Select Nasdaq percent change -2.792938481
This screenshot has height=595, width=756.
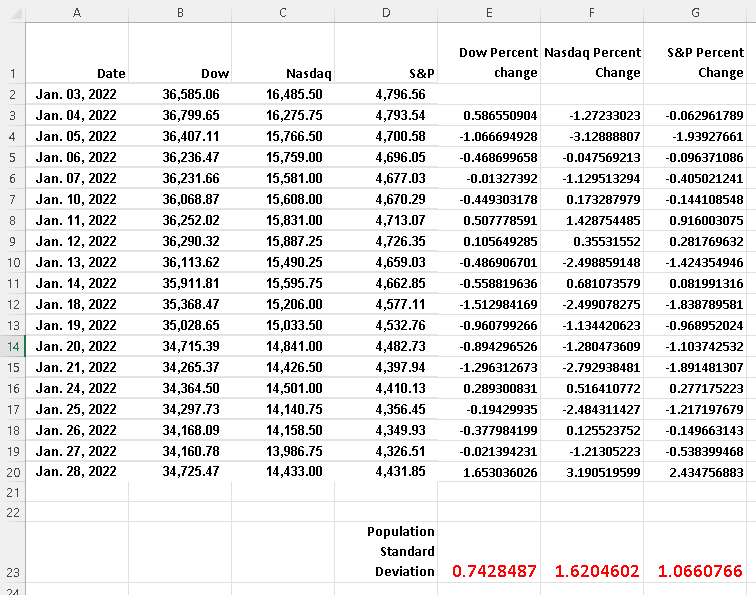592,367
